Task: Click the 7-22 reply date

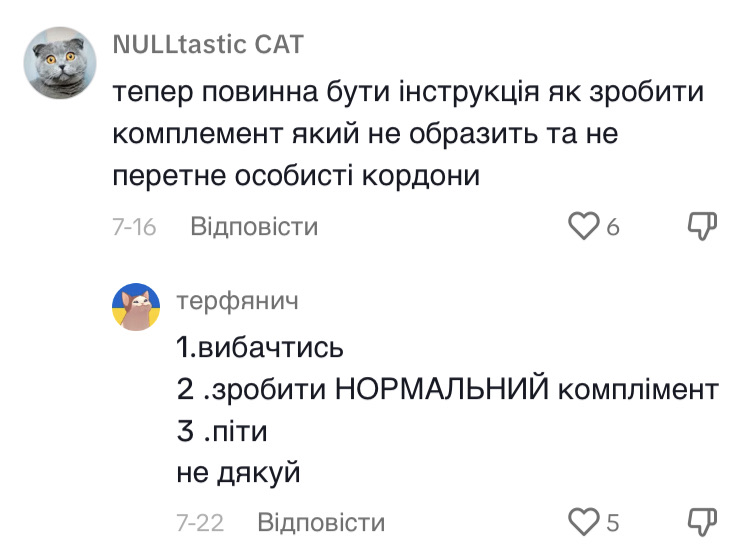Action: tap(200, 523)
